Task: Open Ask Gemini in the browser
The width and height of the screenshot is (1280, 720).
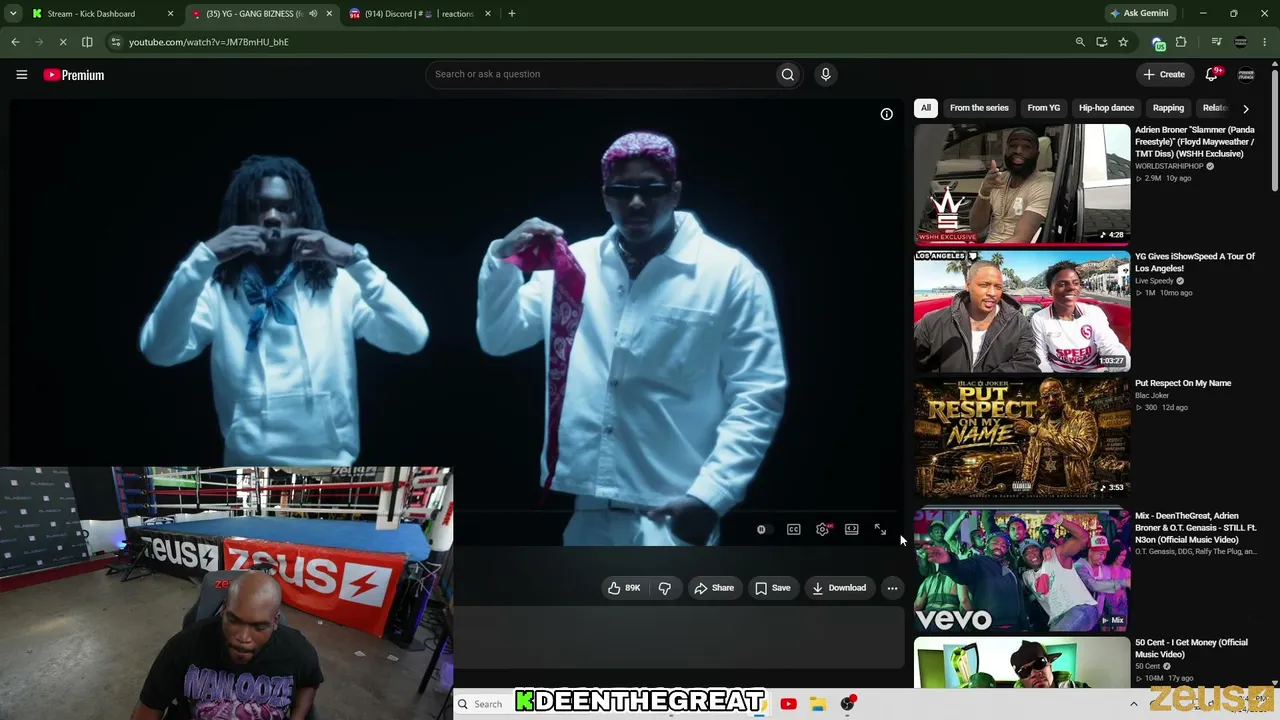Action: 1139,14
